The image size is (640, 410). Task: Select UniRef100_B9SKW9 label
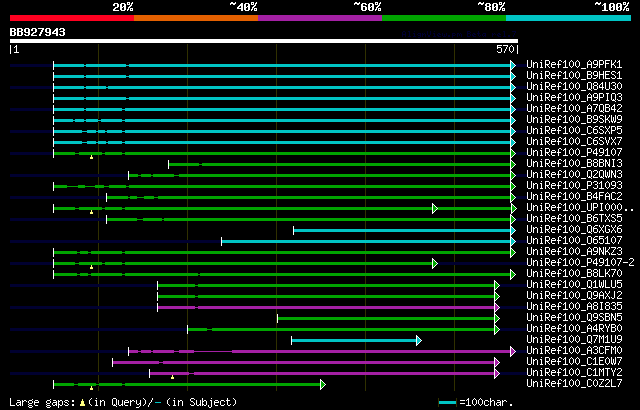574,120
